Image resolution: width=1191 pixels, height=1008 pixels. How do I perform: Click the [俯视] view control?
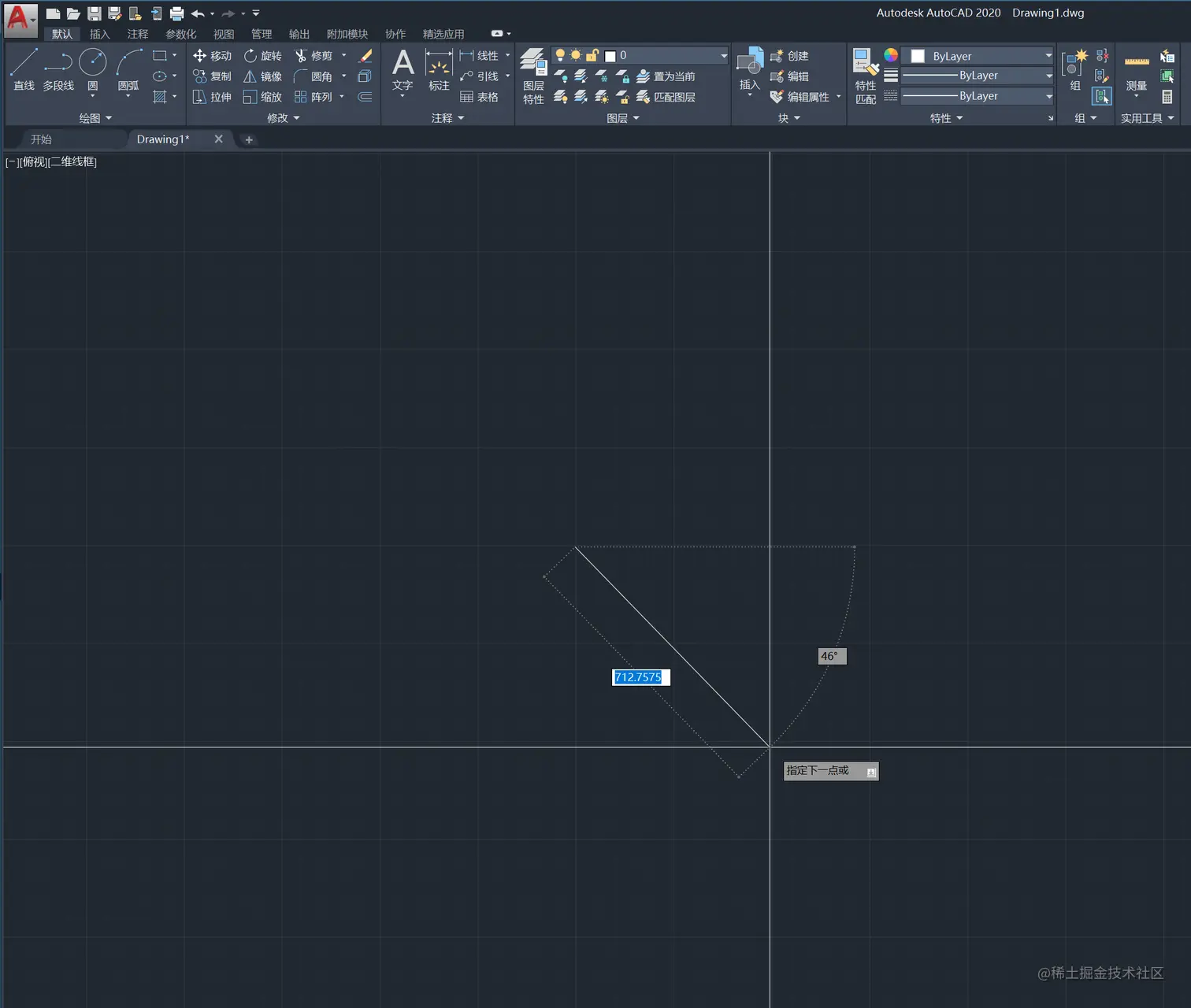[x=33, y=162]
